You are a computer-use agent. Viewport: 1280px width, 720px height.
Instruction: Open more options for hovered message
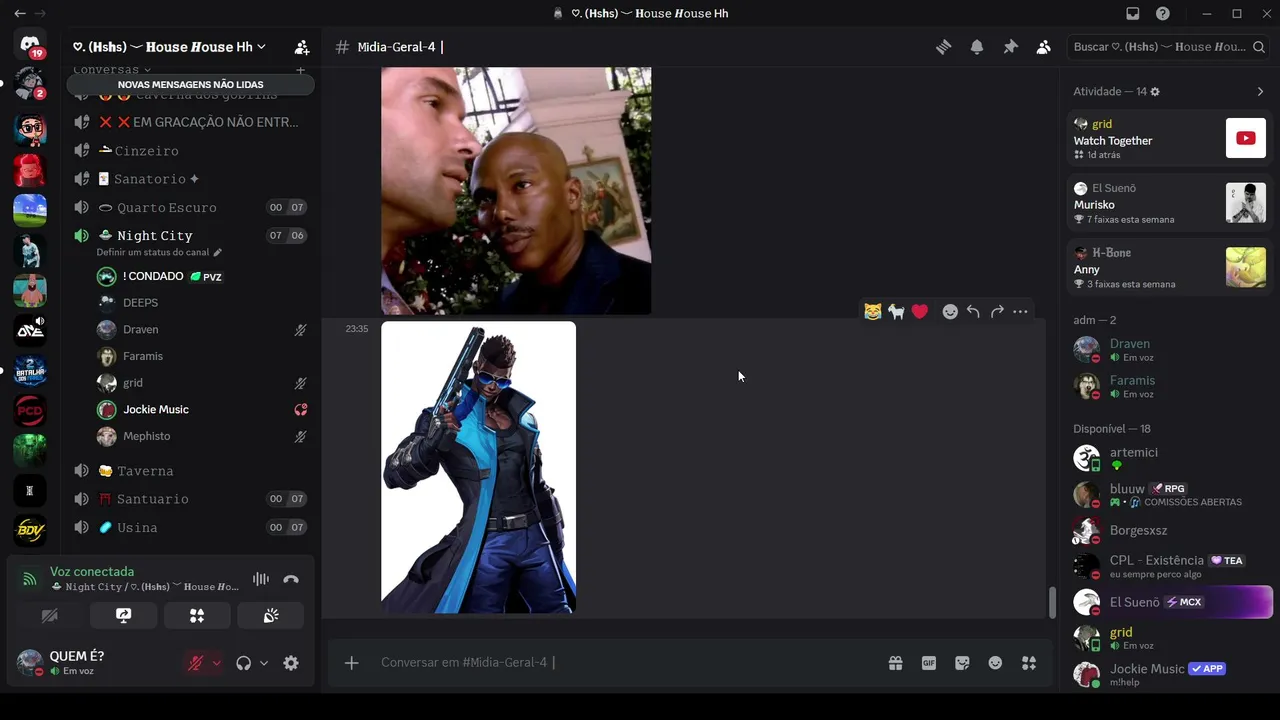point(1020,312)
